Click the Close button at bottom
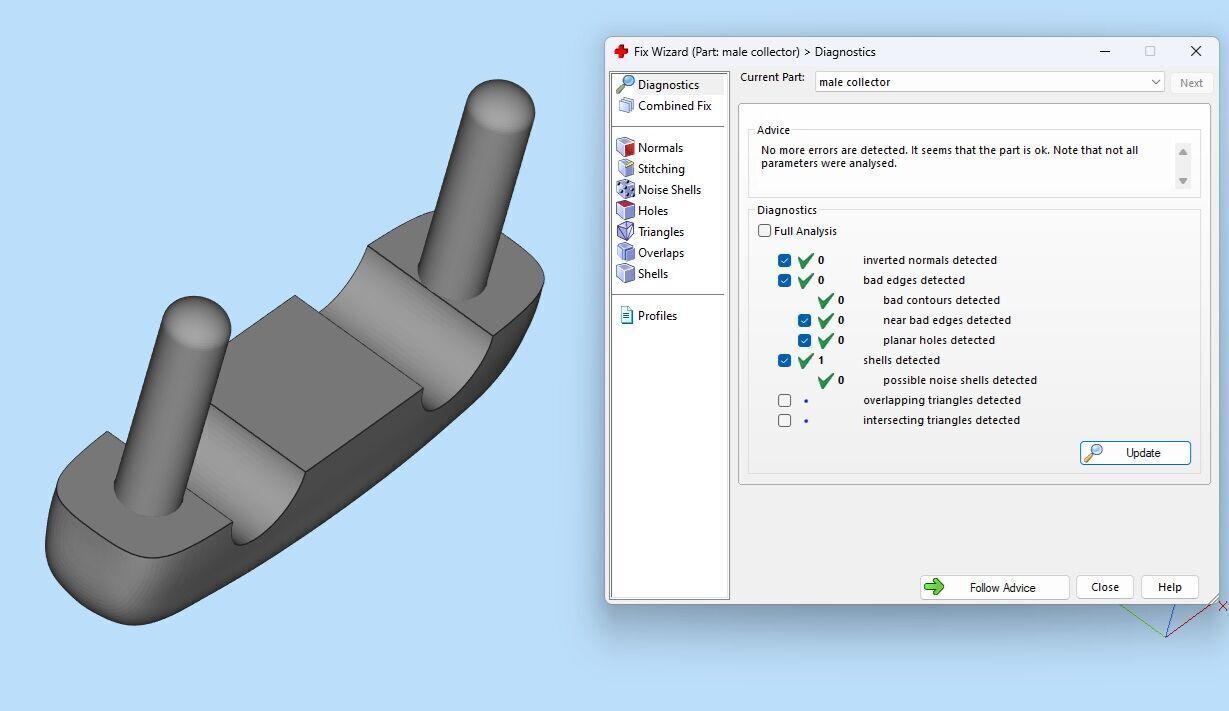This screenshot has width=1229, height=711. click(1105, 588)
